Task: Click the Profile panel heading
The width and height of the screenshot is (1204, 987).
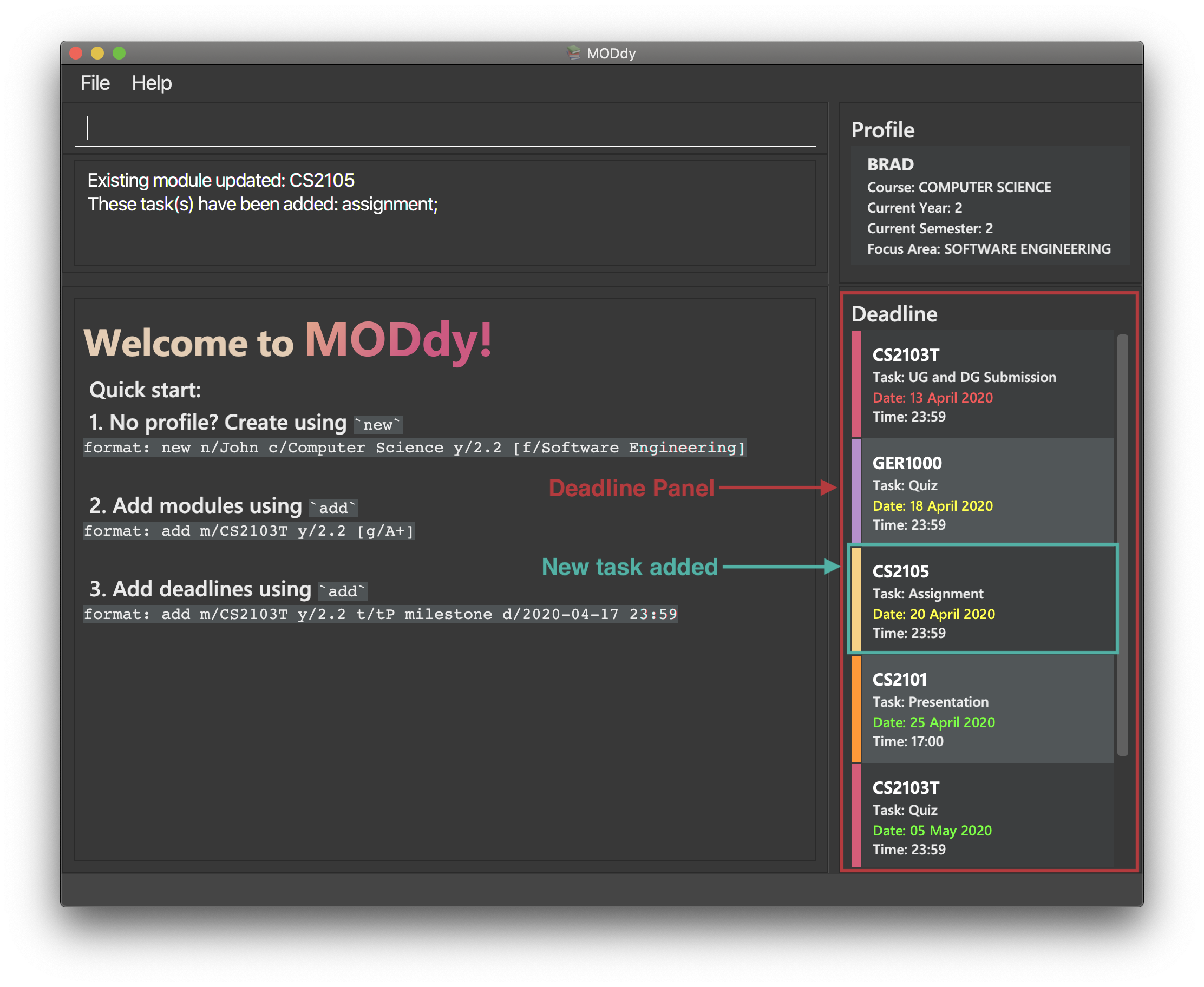Action: coord(882,130)
